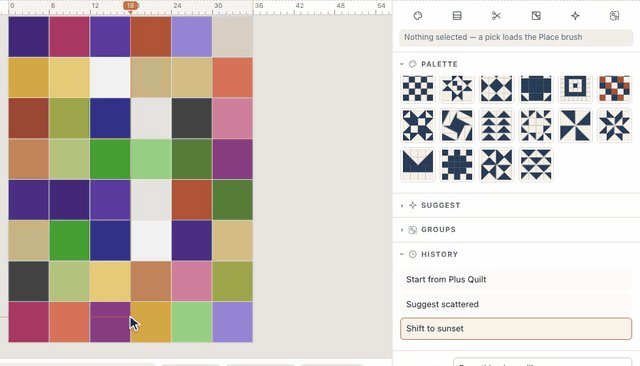Pick the M-shaped navy block
This screenshot has height=366, width=640.
[x=418, y=165]
